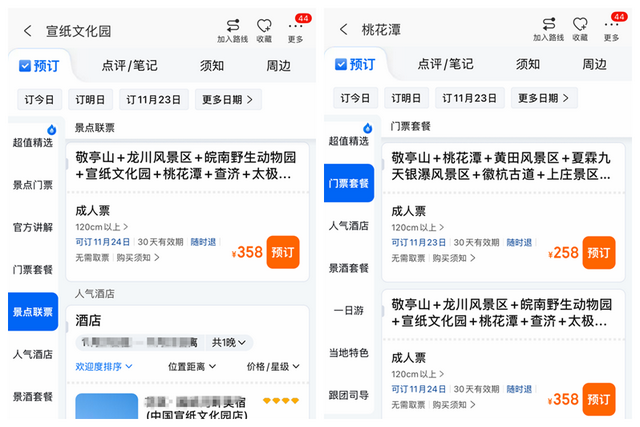Choose 订明日 on 宣纸文化园 page
This screenshot has height=427, width=640.
tap(90, 100)
